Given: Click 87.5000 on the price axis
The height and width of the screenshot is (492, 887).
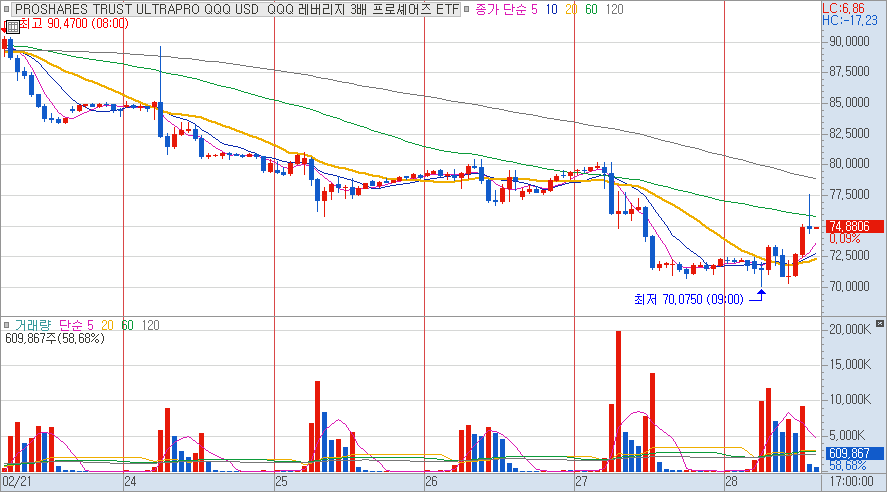Looking at the screenshot, I should (849, 72).
